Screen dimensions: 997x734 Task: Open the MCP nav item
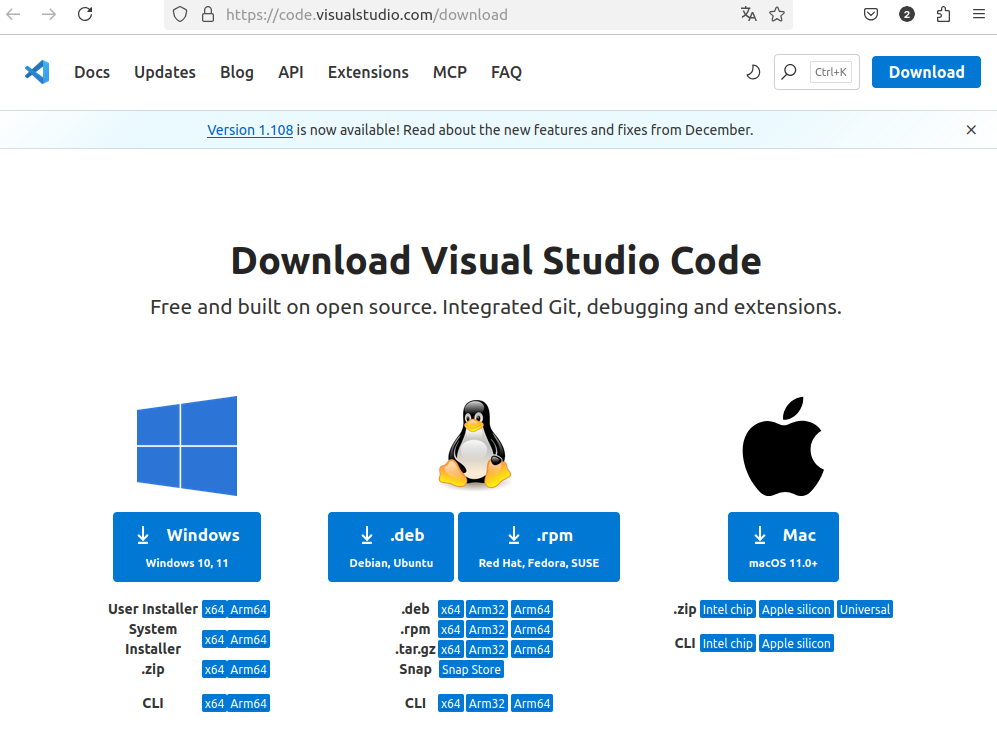click(x=450, y=72)
